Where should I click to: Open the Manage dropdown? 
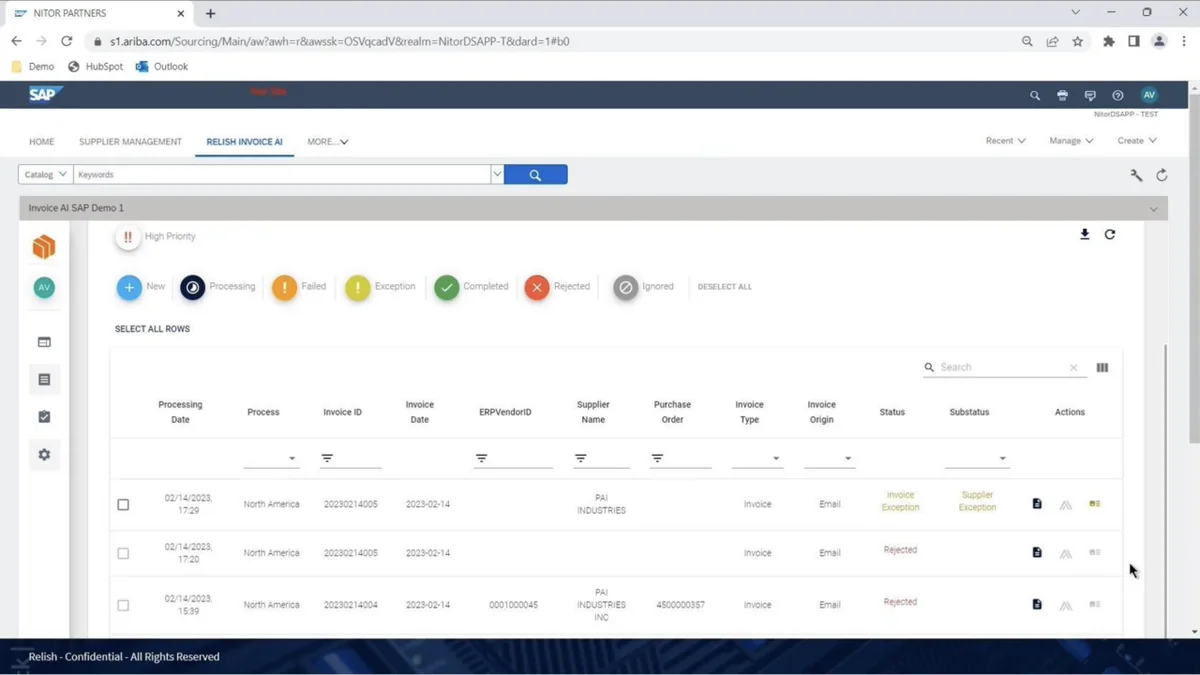coord(1071,141)
